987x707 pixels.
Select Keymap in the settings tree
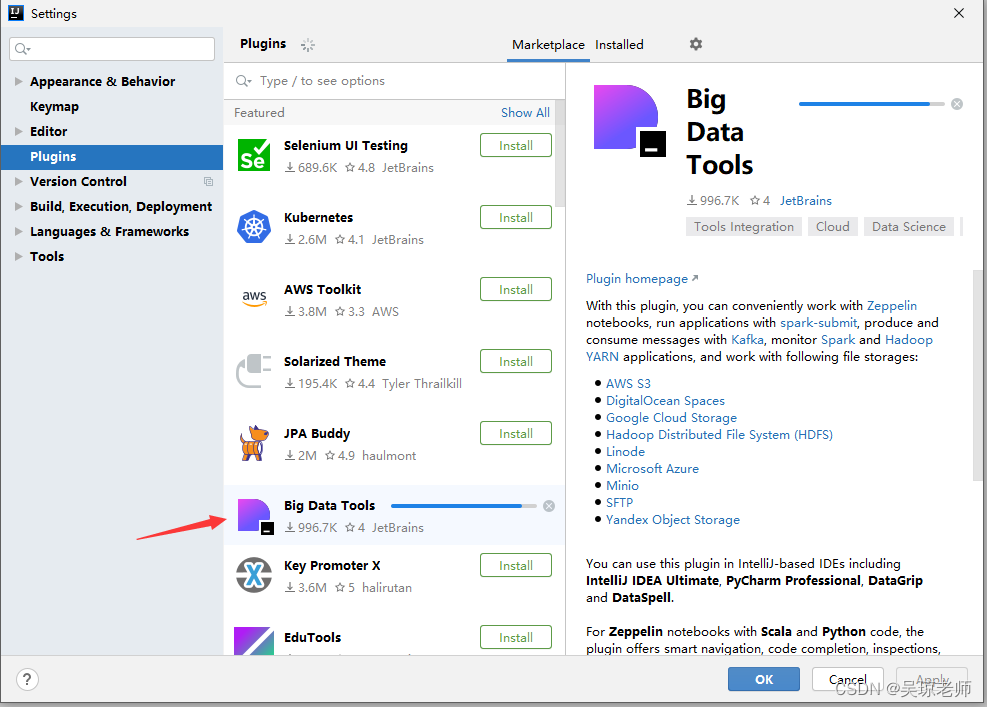pos(54,106)
